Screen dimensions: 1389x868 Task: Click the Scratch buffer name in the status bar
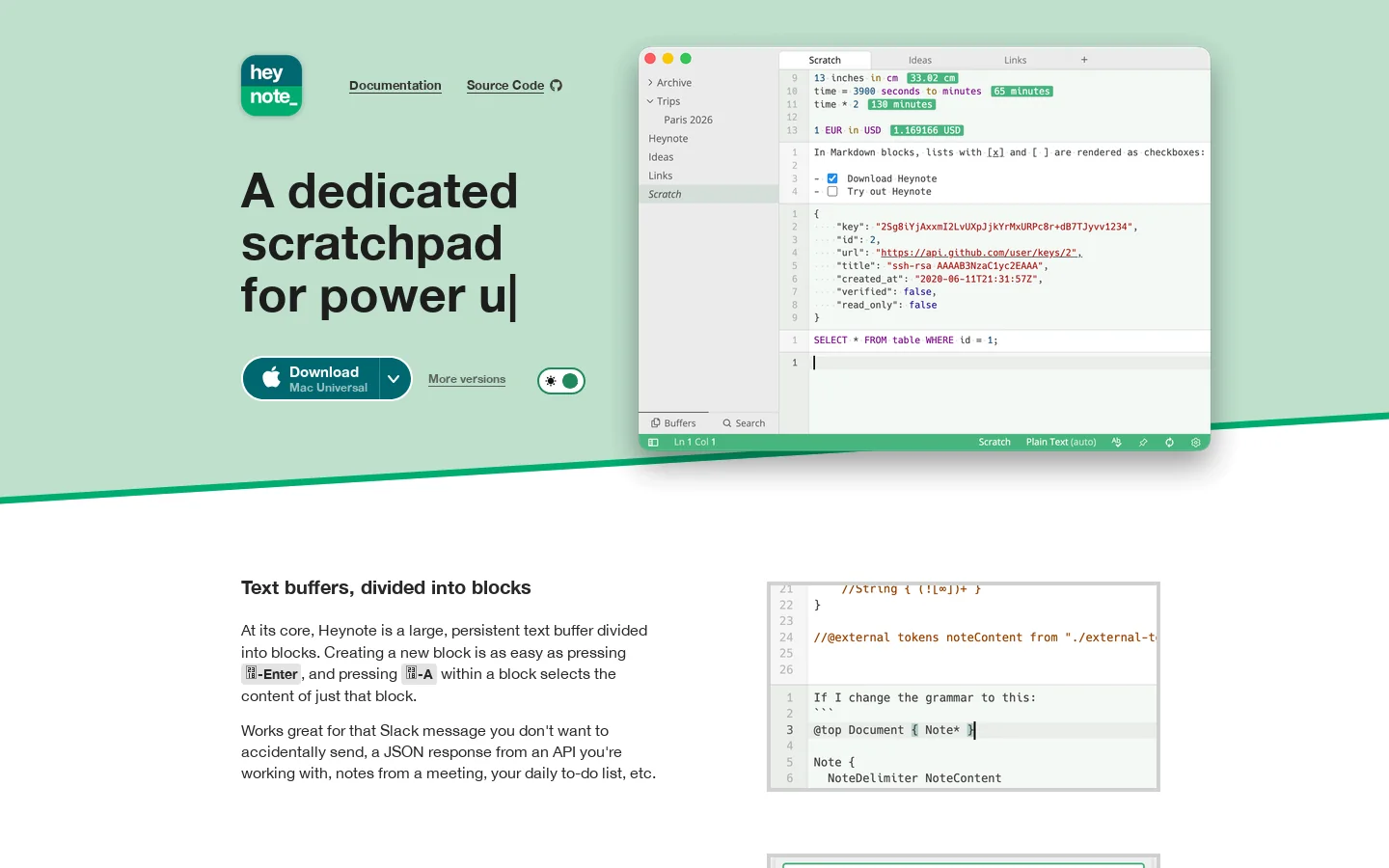pyautogui.click(x=994, y=443)
